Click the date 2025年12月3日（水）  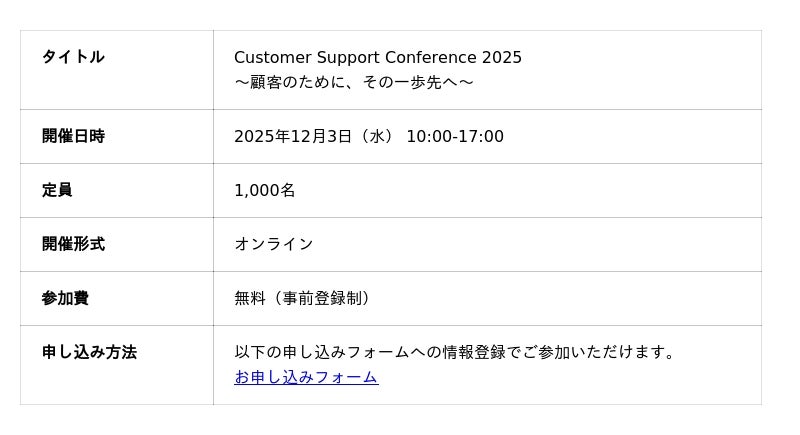(x=314, y=137)
